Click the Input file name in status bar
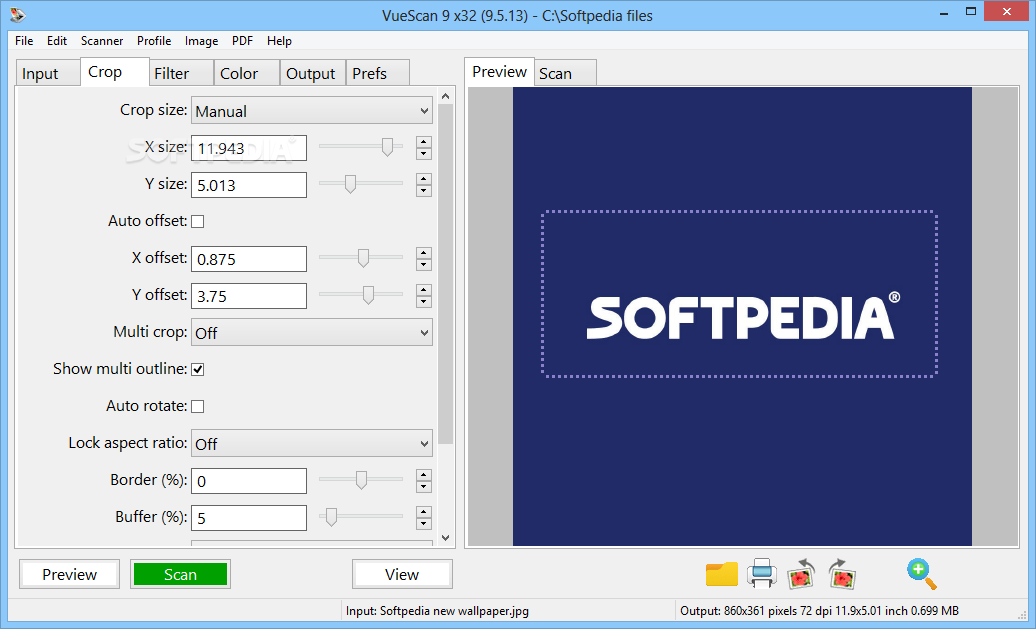 coord(437,611)
